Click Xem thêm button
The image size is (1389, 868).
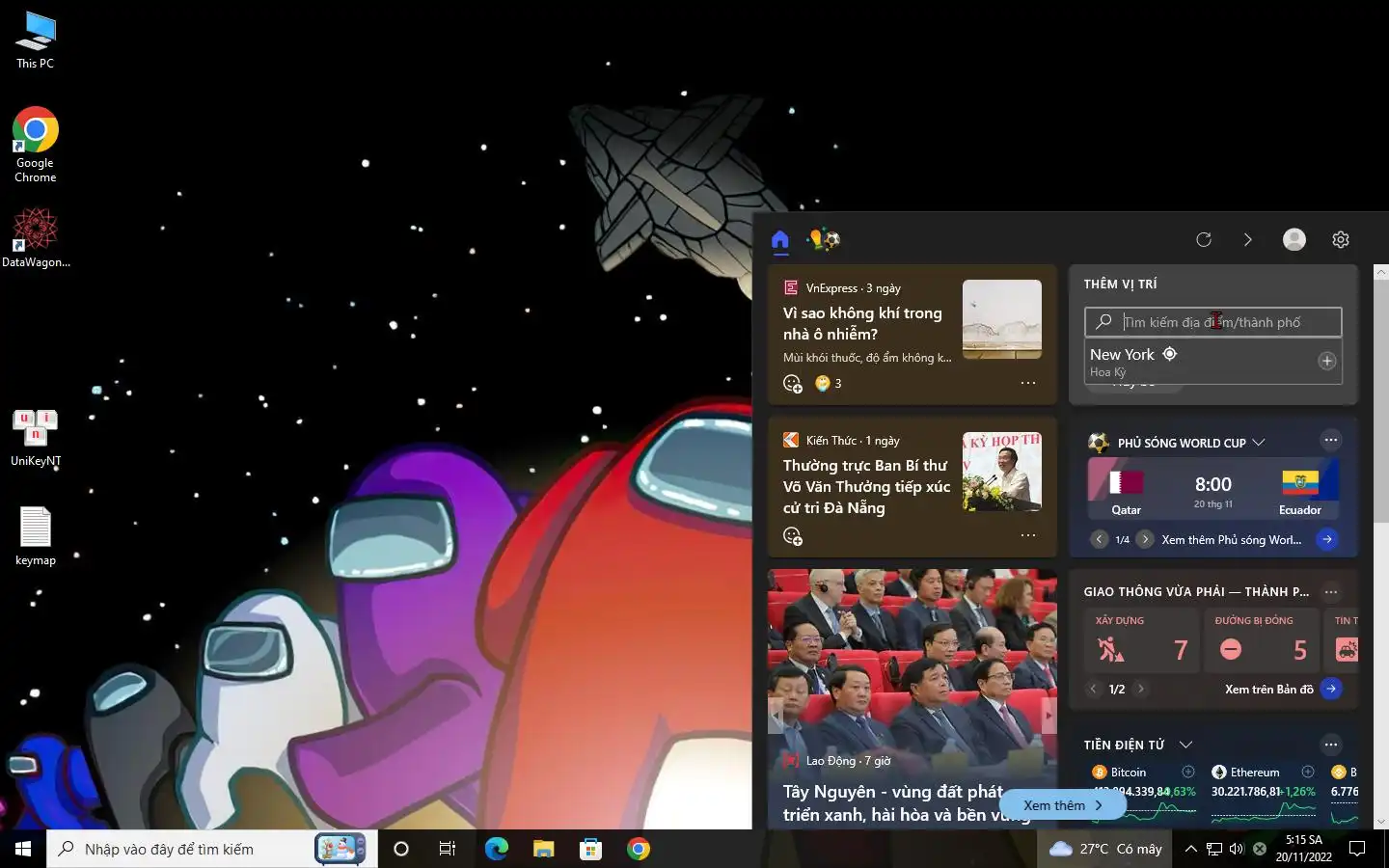coord(1062,805)
